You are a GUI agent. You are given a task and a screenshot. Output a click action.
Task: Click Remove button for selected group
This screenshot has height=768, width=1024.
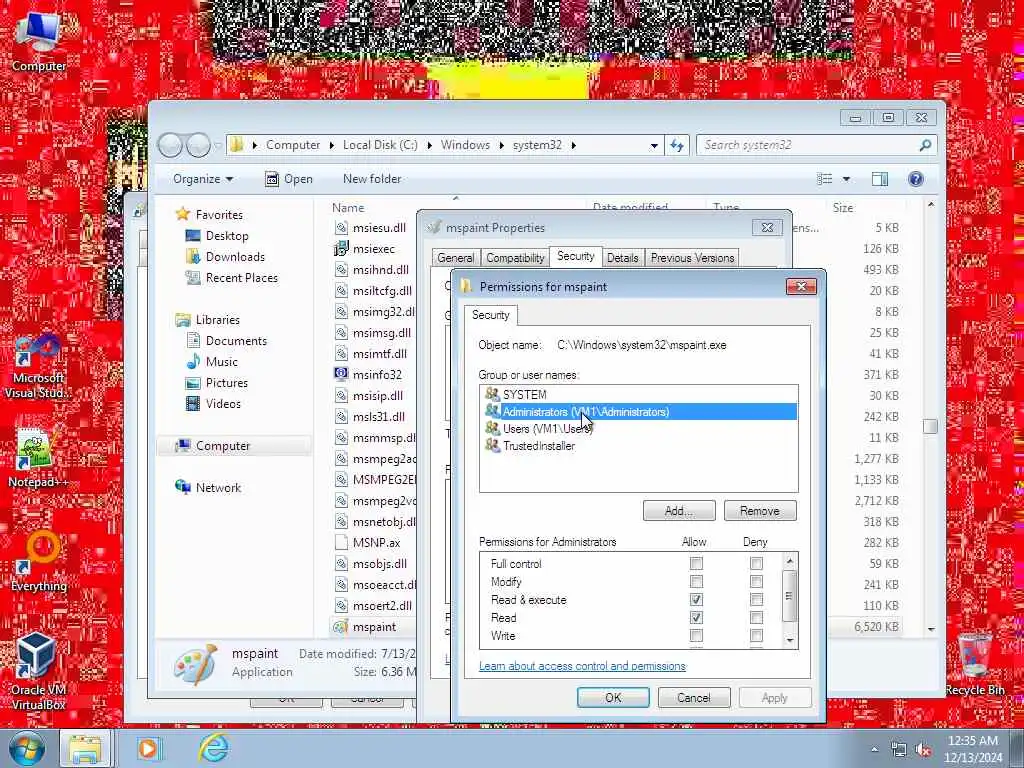click(760, 511)
